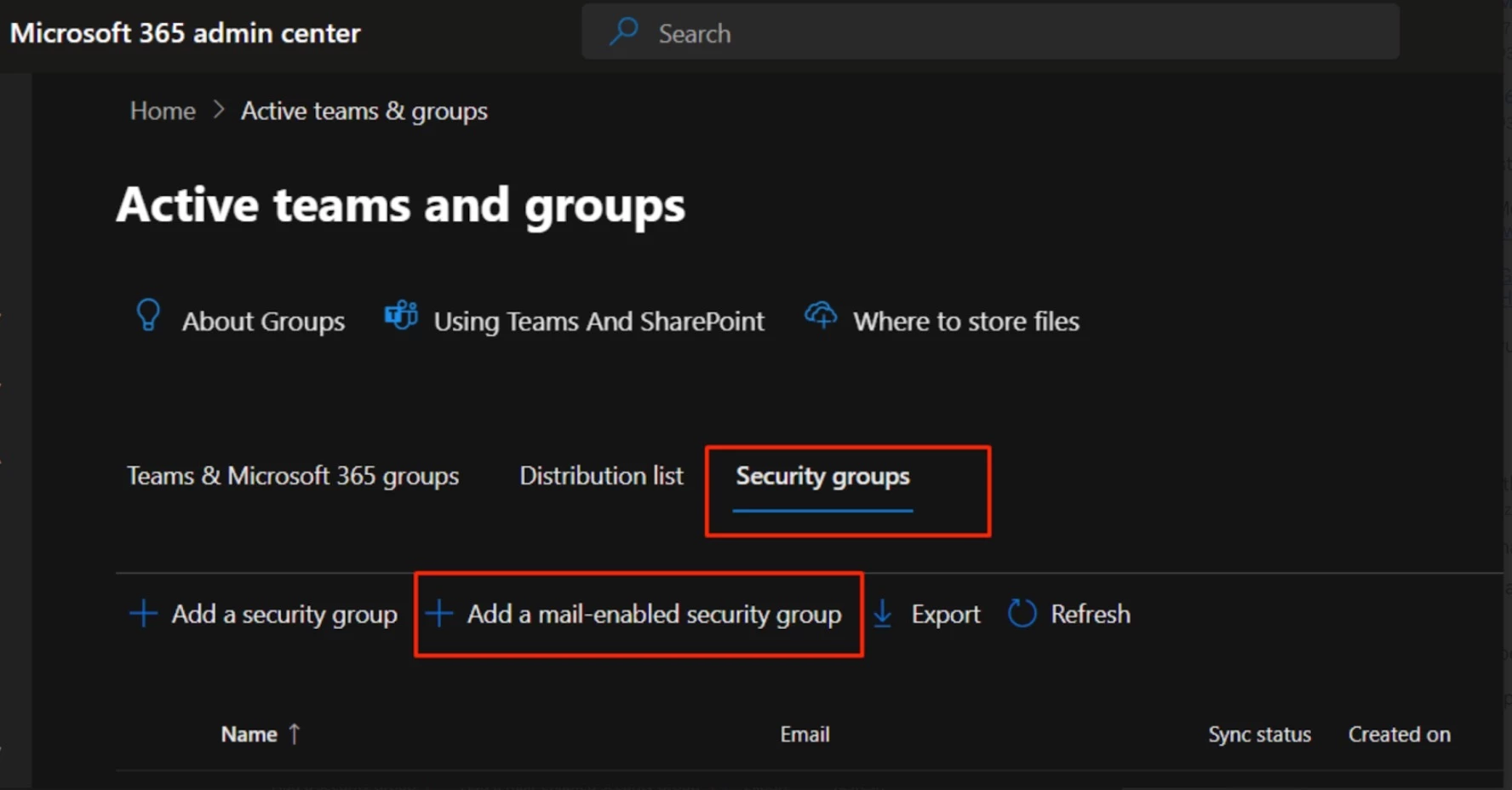Click Add a mail-enabled security group label
Viewport: 1512px width, 790px height.
tap(654, 614)
